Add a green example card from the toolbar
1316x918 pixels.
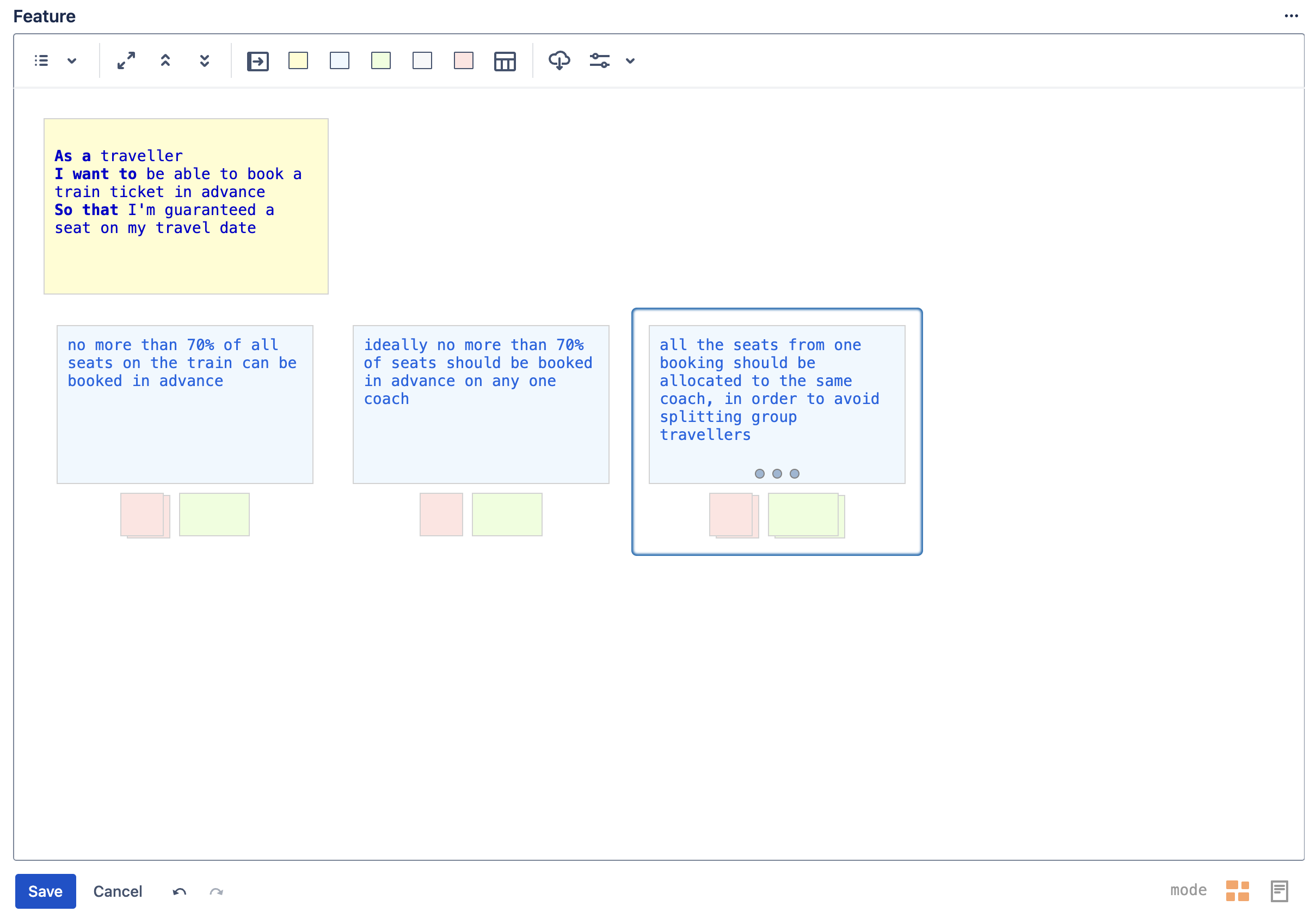(381, 61)
